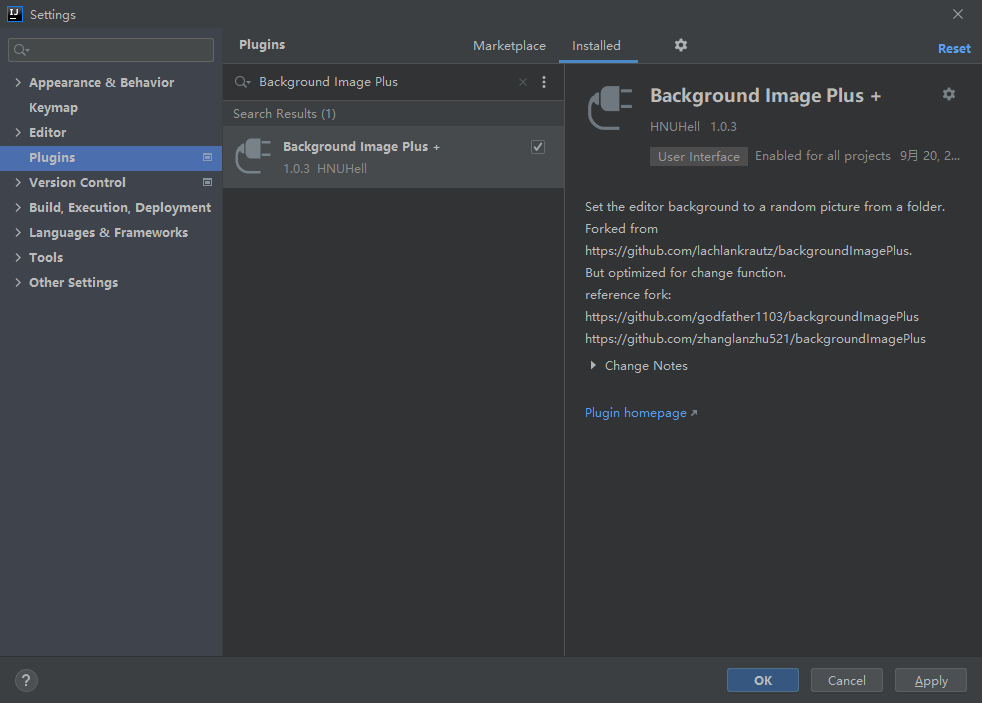The width and height of the screenshot is (982, 703).
Task: Switch to the Marketplace tab
Action: coord(509,46)
